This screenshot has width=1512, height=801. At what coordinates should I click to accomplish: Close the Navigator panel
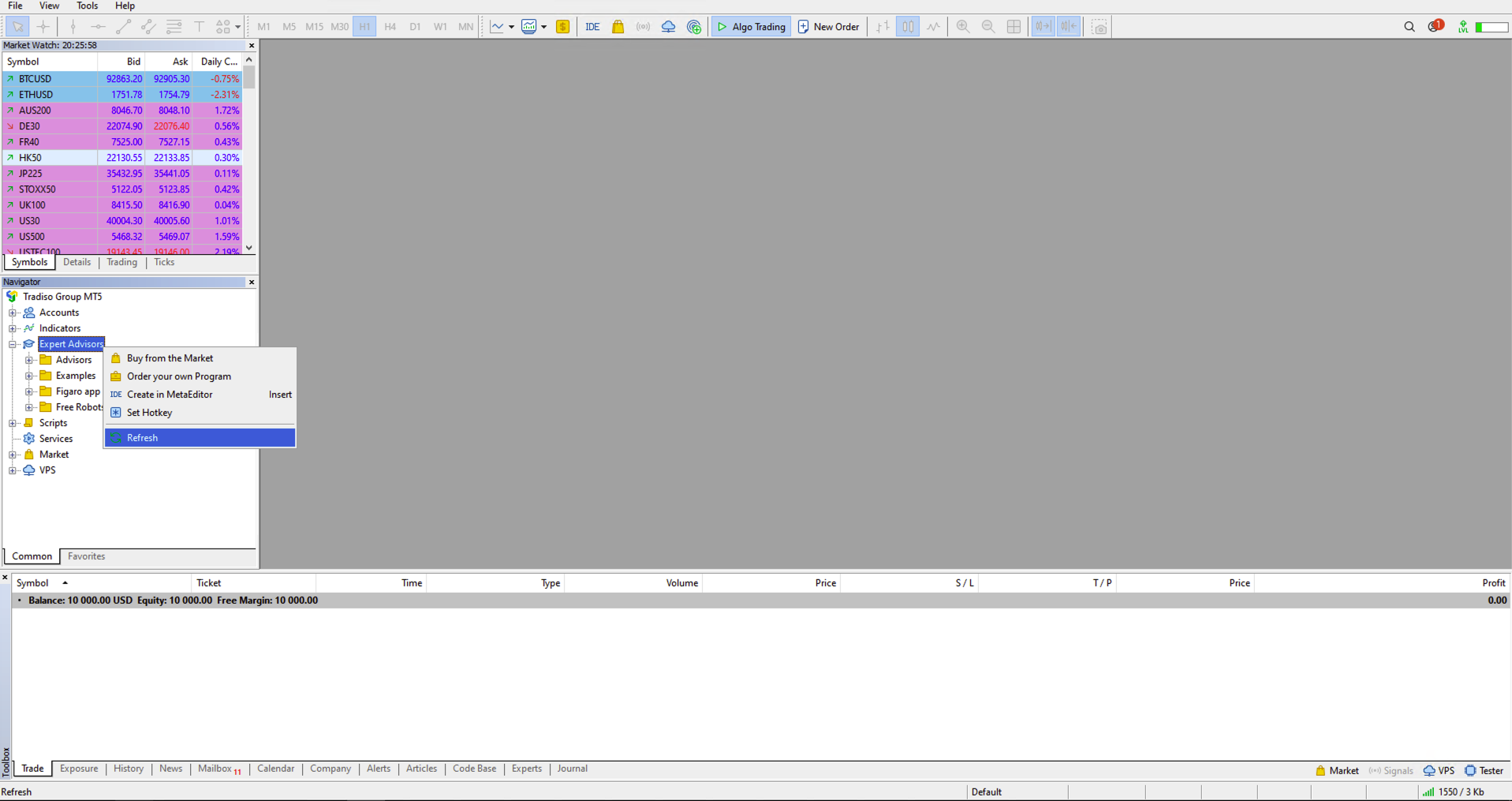252,282
